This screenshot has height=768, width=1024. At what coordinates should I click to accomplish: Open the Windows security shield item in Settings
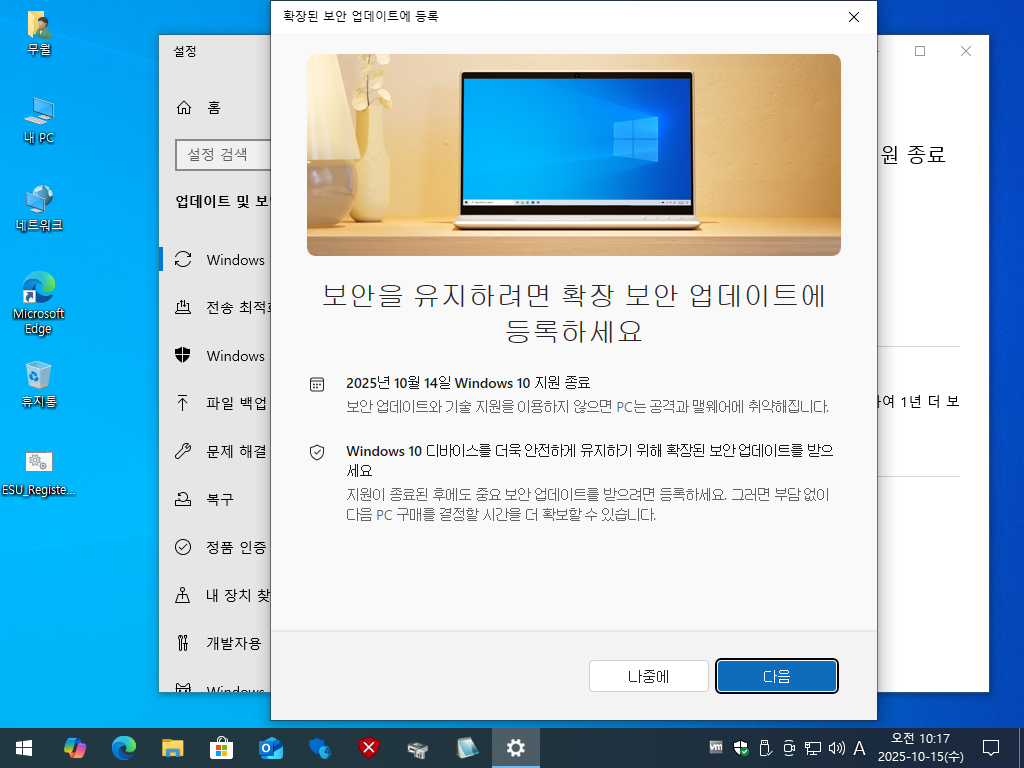click(x=216, y=355)
